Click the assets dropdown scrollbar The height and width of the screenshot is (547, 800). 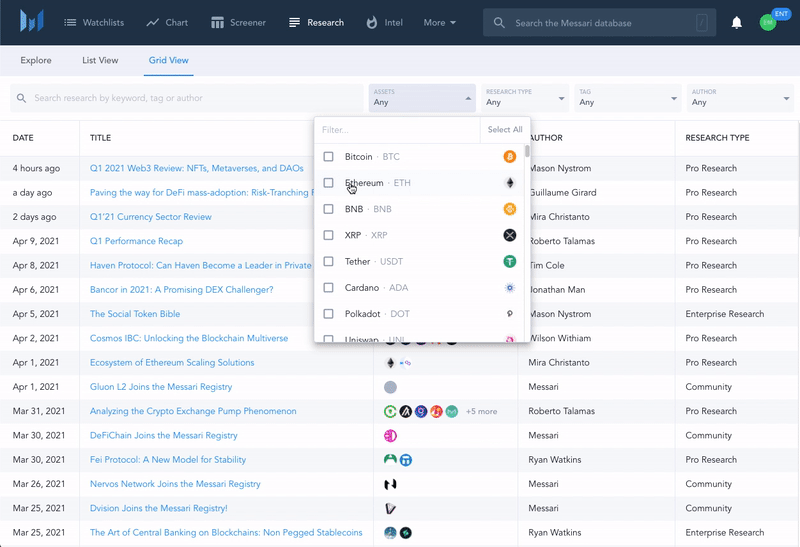527,152
